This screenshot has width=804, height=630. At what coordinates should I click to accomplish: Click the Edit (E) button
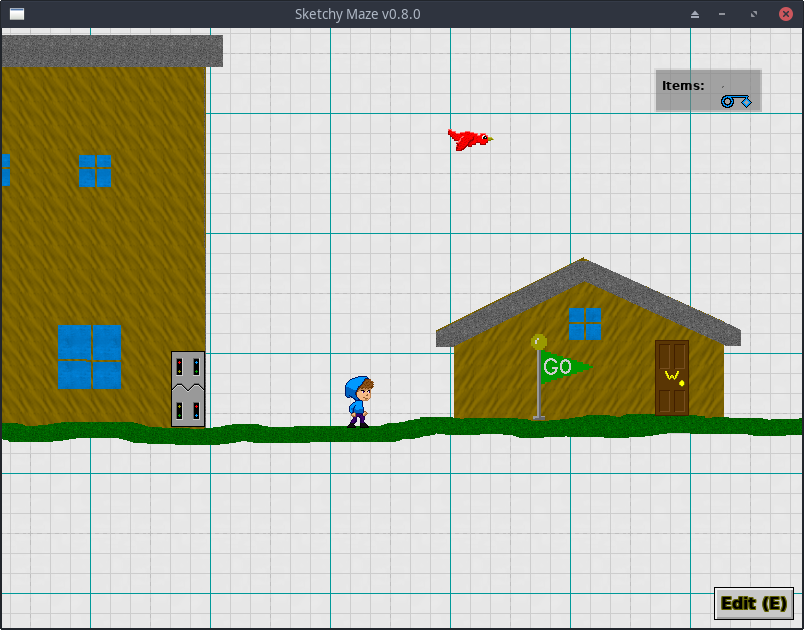pos(754,603)
